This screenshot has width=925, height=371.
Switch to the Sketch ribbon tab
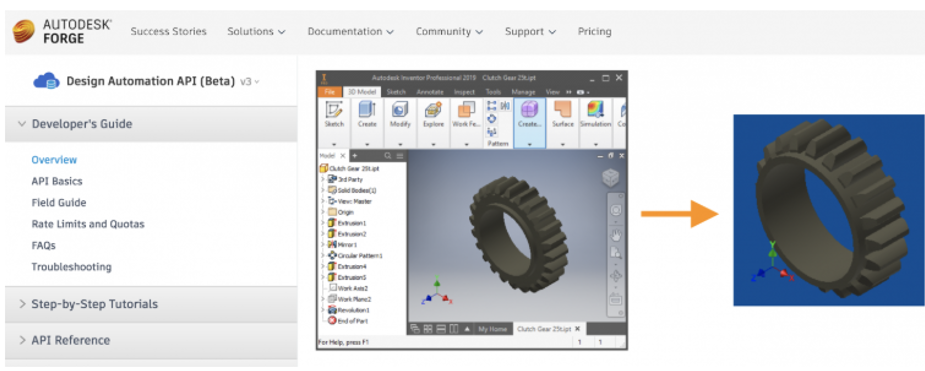coord(396,92)
